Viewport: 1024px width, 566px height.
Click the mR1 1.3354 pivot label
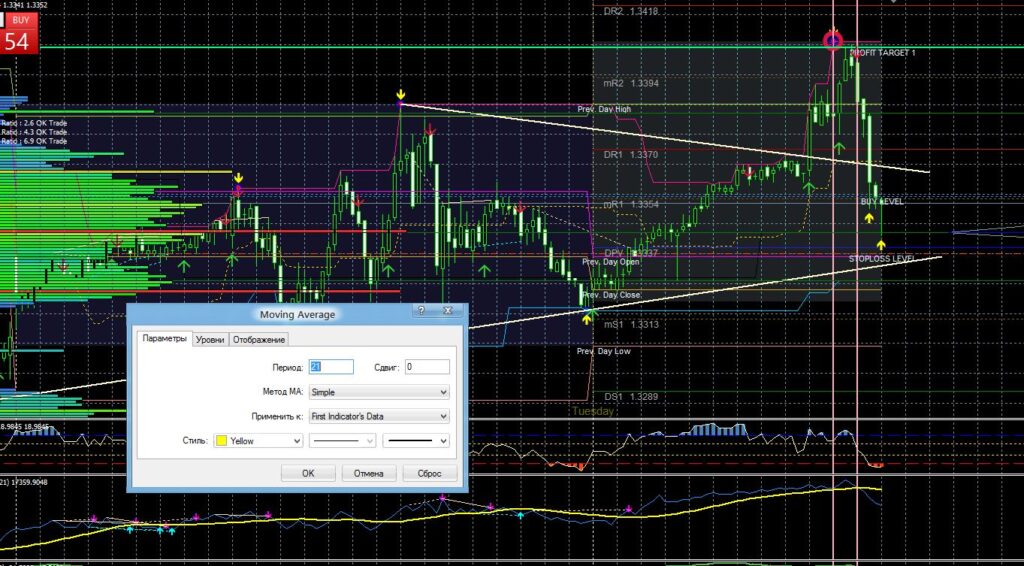click(x=631, y=204)
